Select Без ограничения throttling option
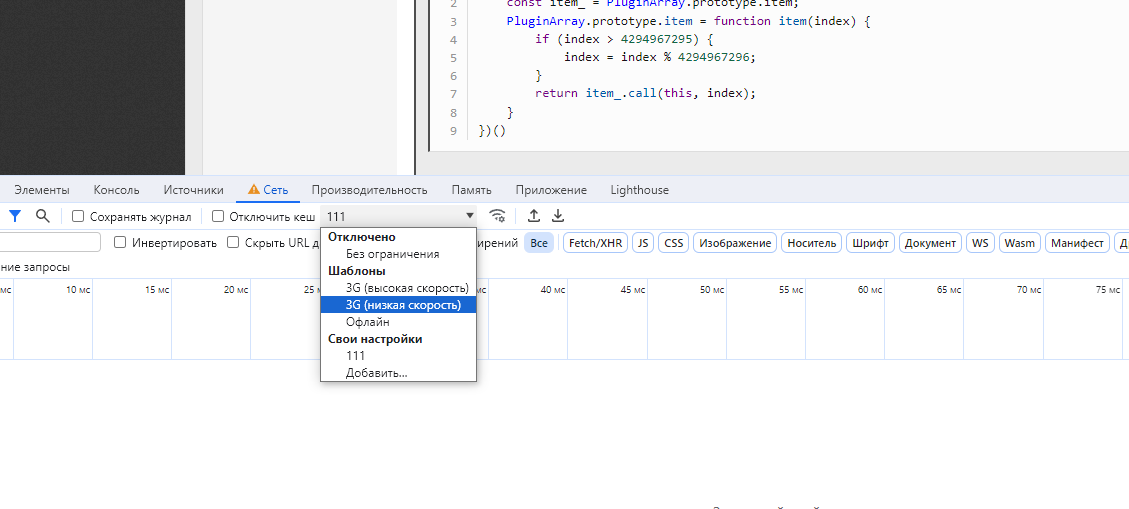This screenshot has height=509, width=1129. coord(392,254)
